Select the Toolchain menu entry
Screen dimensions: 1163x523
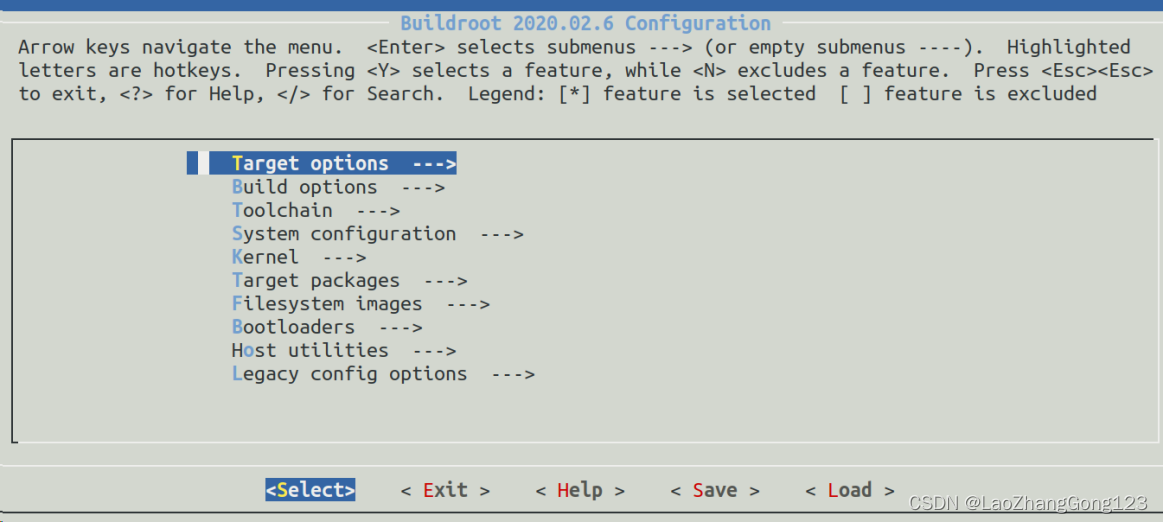click(316, 211)
